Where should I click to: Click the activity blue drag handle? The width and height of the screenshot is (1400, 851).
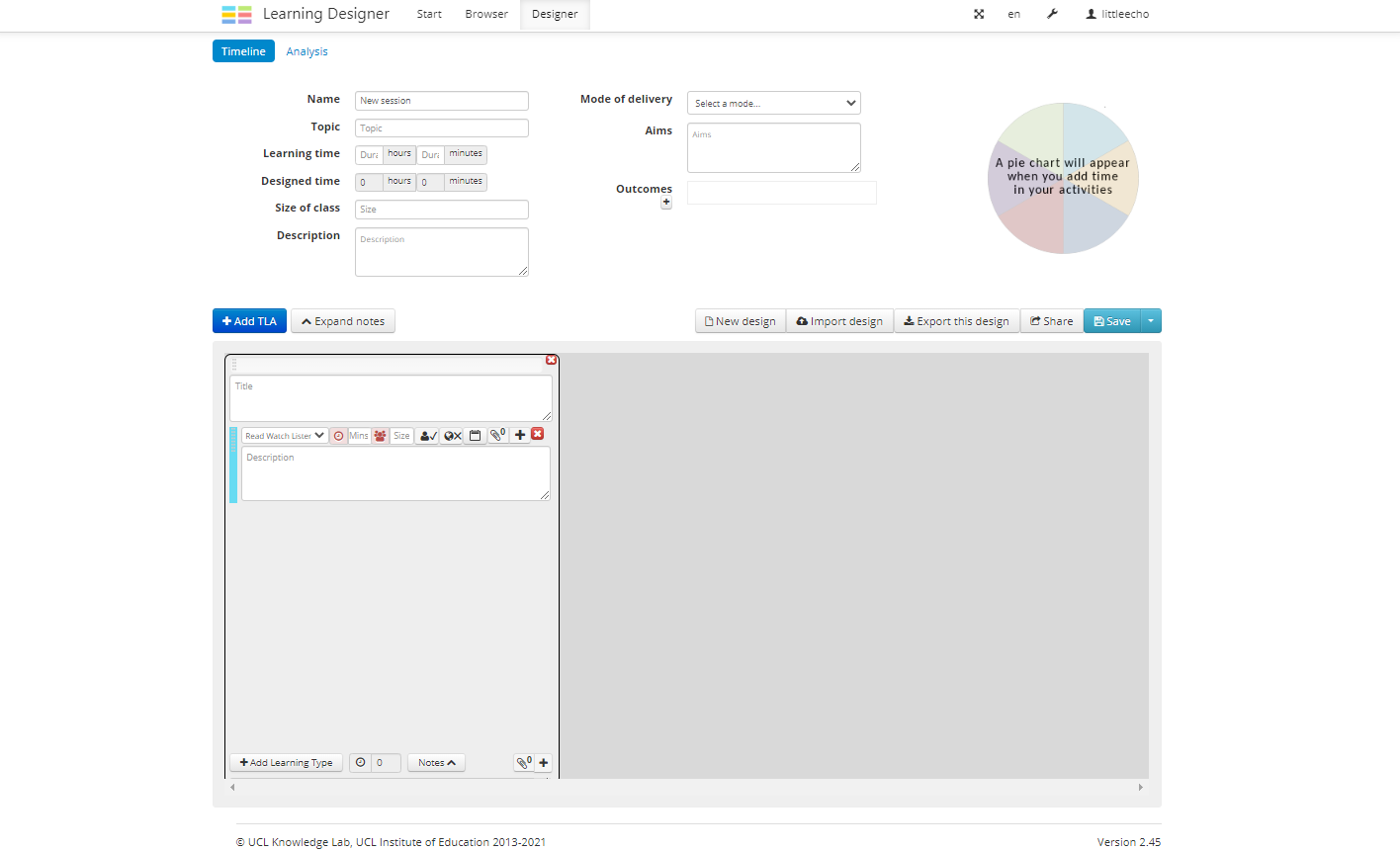[233, 466]
